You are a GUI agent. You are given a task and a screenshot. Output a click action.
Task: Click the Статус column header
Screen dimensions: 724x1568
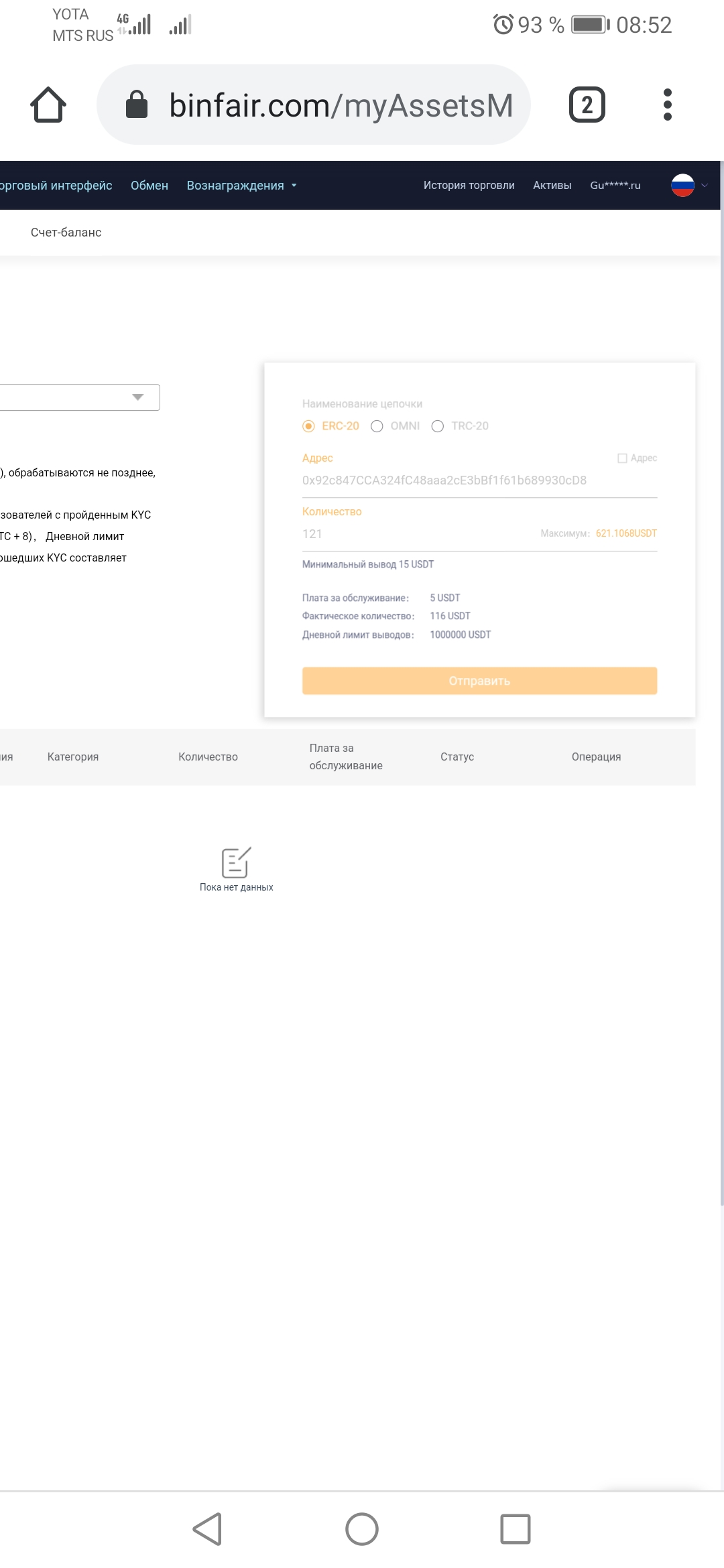point(457,757)
